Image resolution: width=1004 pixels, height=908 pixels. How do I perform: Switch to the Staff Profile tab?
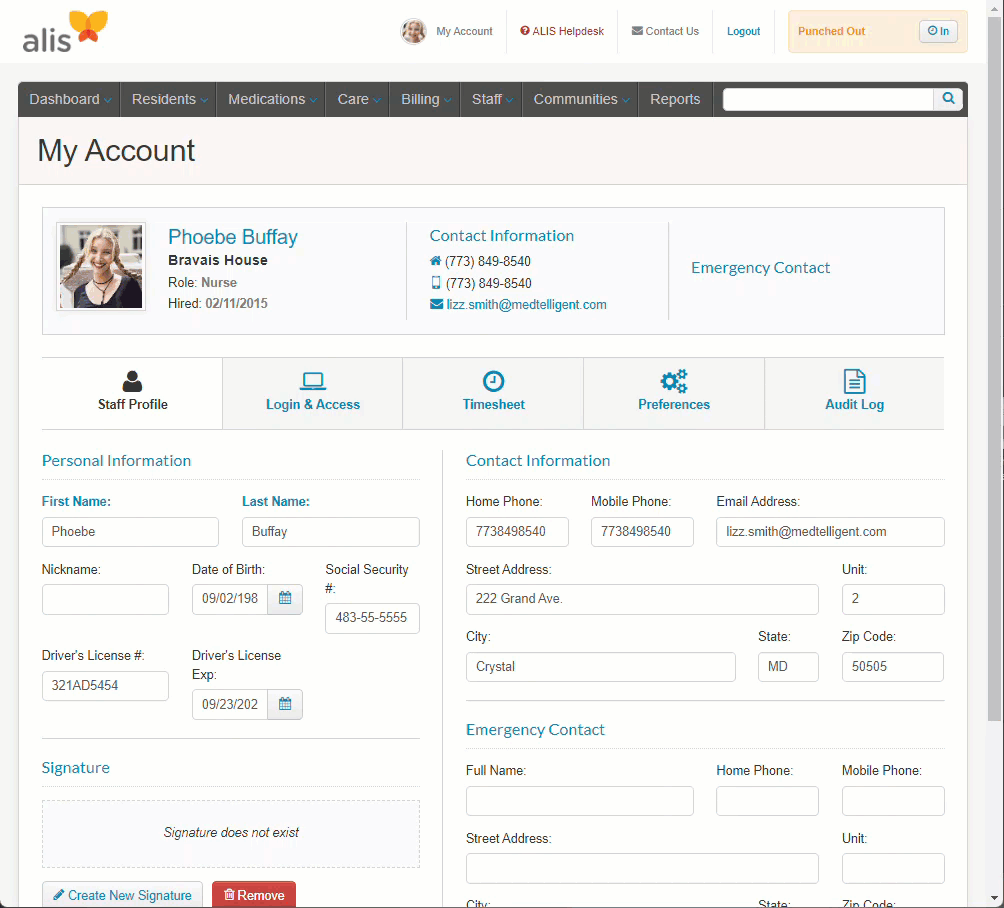point(132,393)
